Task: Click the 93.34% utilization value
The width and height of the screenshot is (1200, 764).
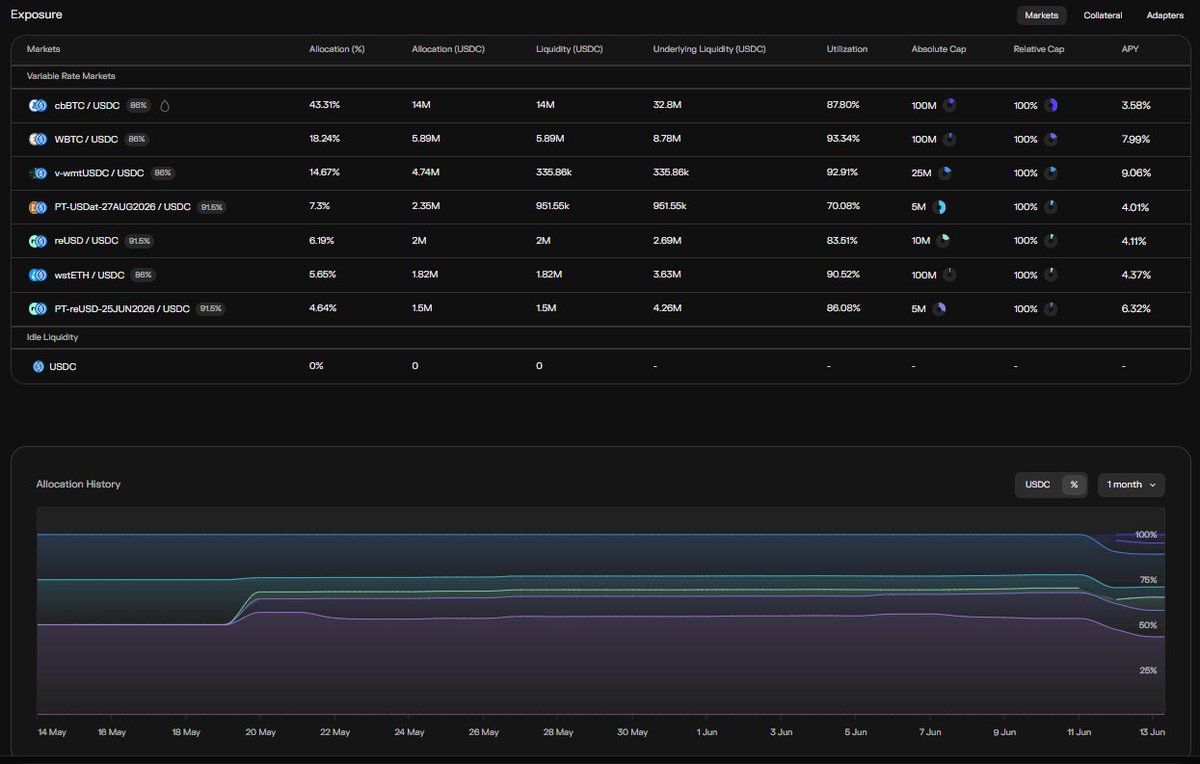Action: tap(843, 139)
